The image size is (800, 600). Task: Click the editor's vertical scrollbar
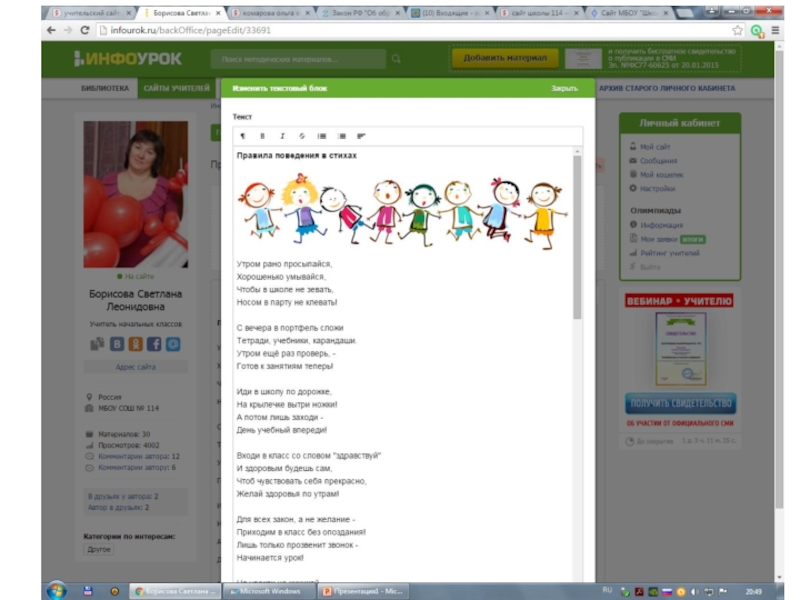point(577,240)
